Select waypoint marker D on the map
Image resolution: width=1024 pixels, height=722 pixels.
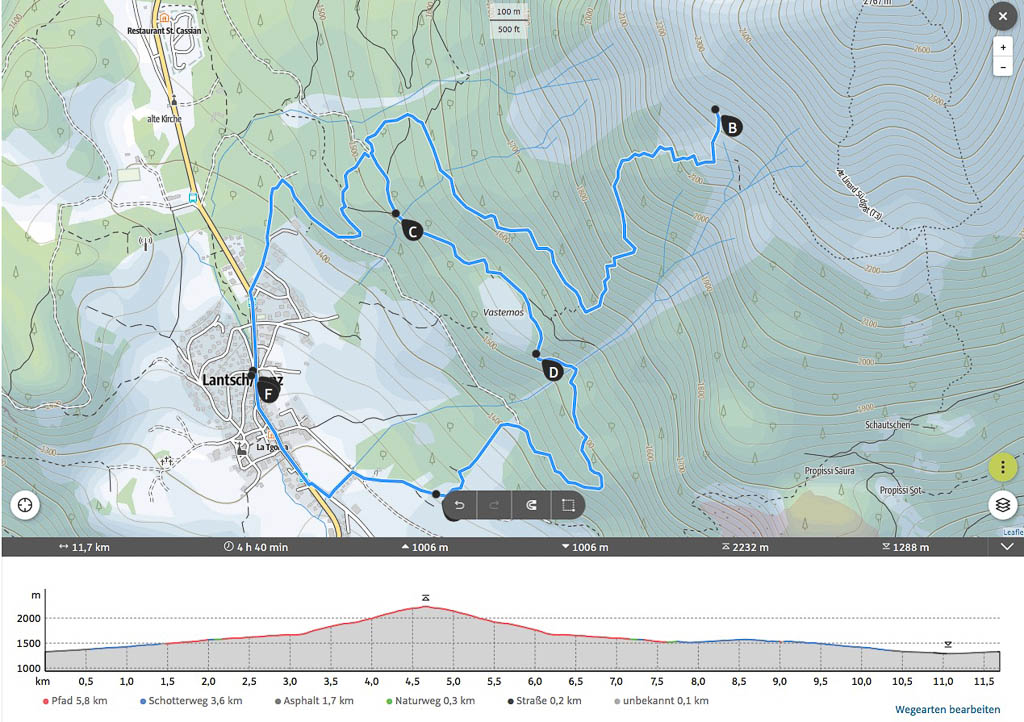pos(552,372)
